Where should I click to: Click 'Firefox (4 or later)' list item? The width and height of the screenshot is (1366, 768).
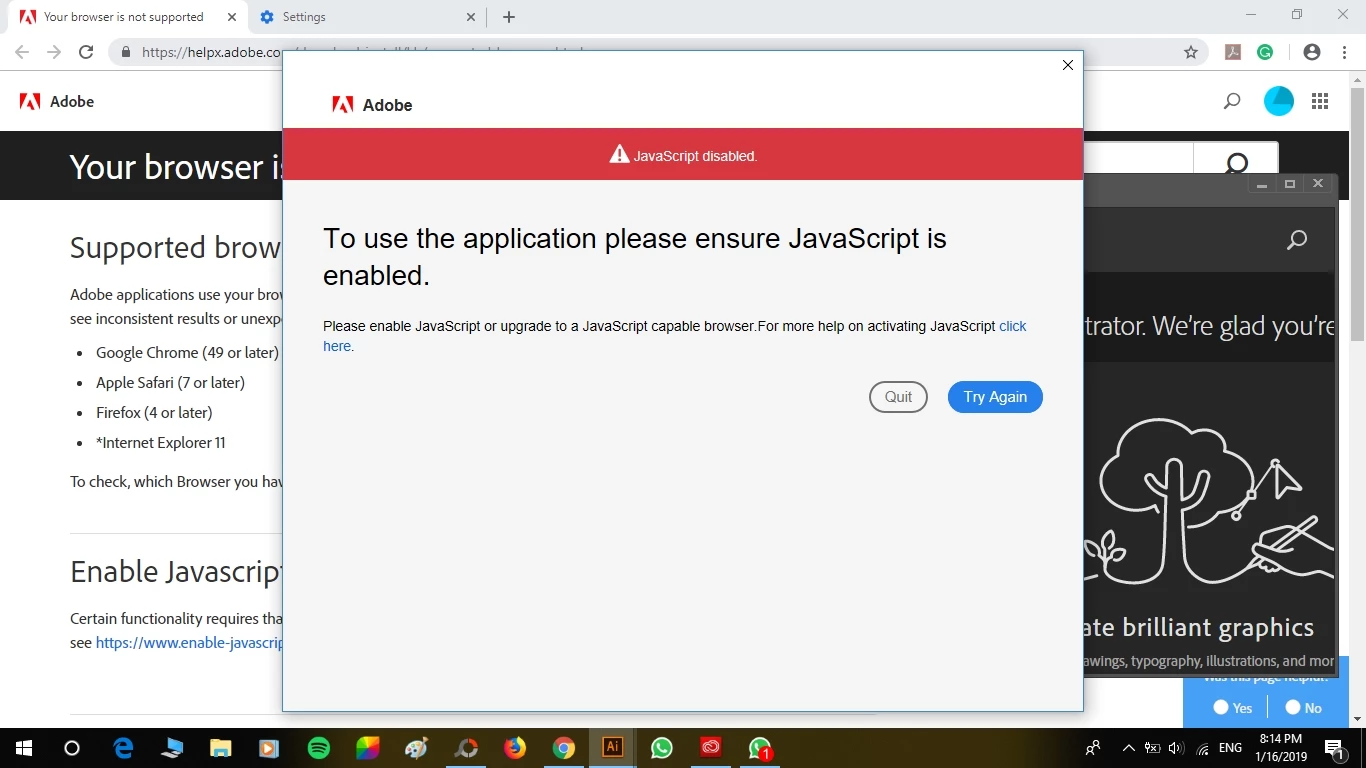(154, 412)
